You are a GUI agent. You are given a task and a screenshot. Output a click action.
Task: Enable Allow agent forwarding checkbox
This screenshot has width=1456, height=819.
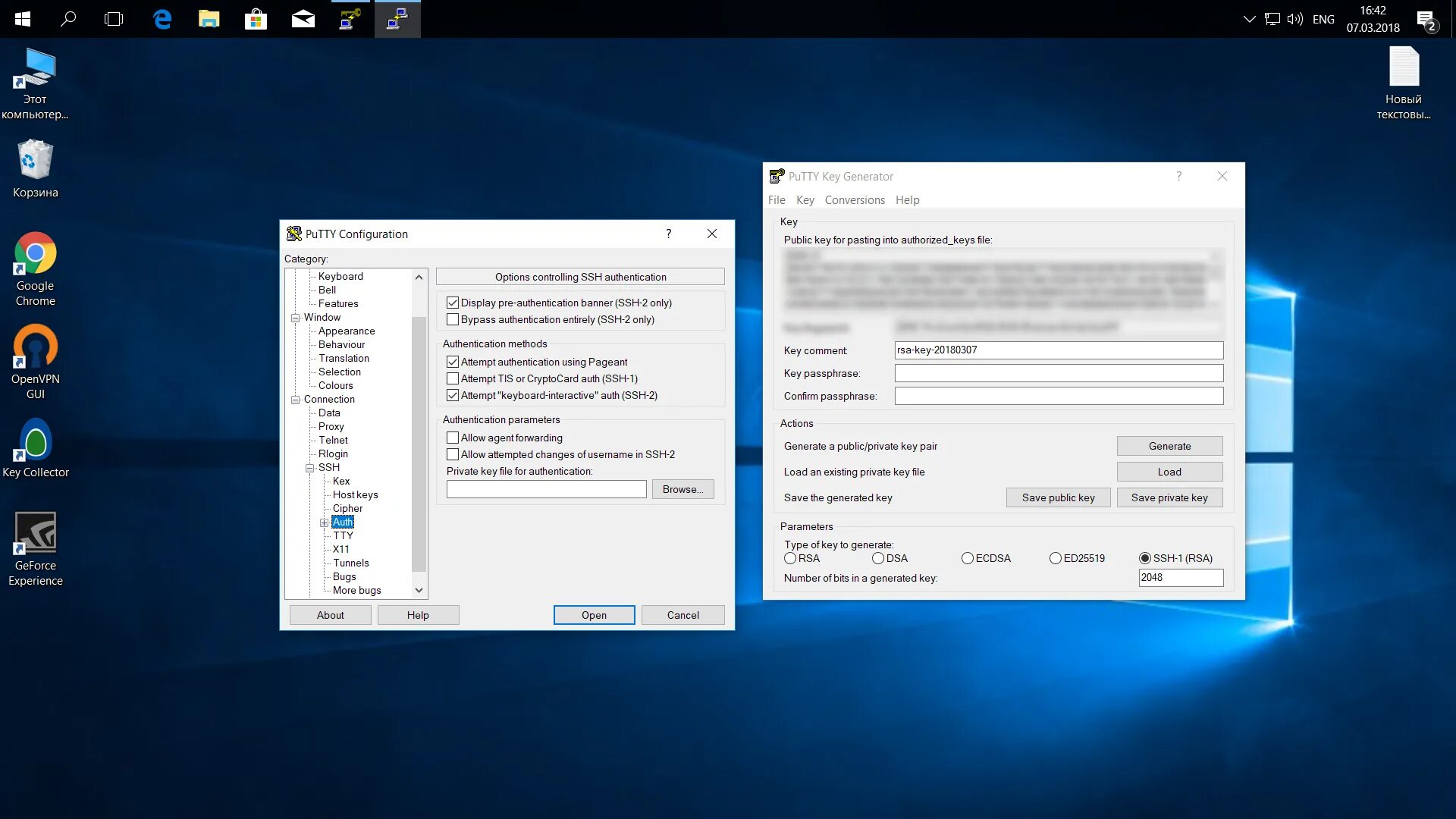[453, 438]
